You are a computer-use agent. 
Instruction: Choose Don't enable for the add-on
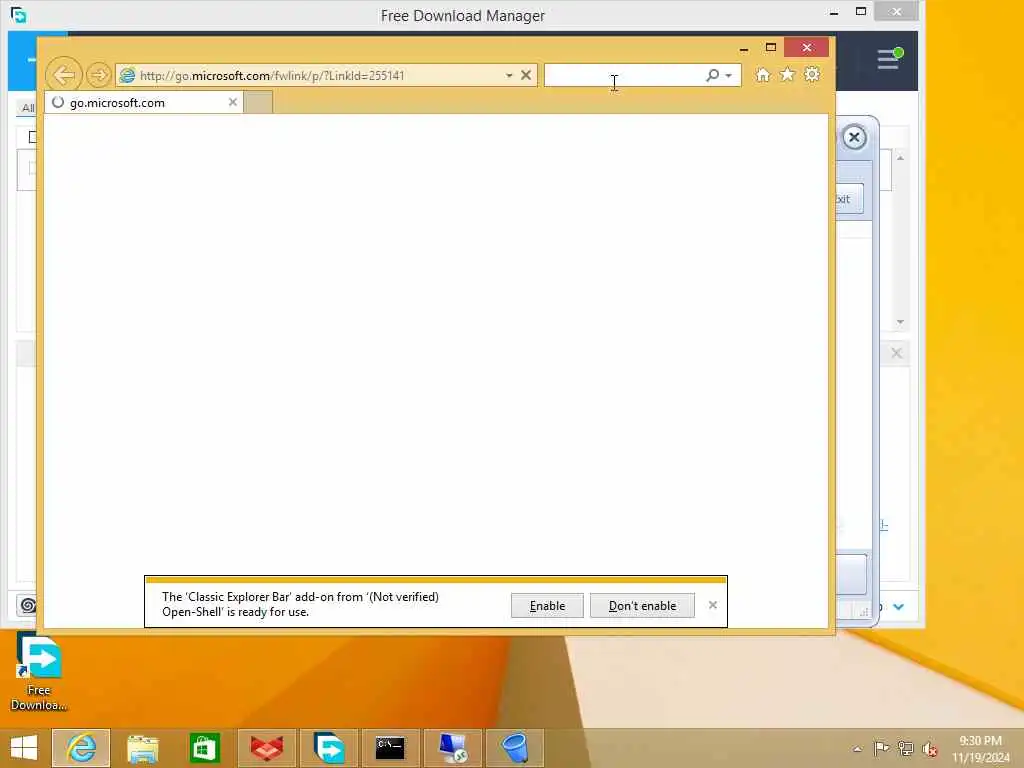[643, 605]
